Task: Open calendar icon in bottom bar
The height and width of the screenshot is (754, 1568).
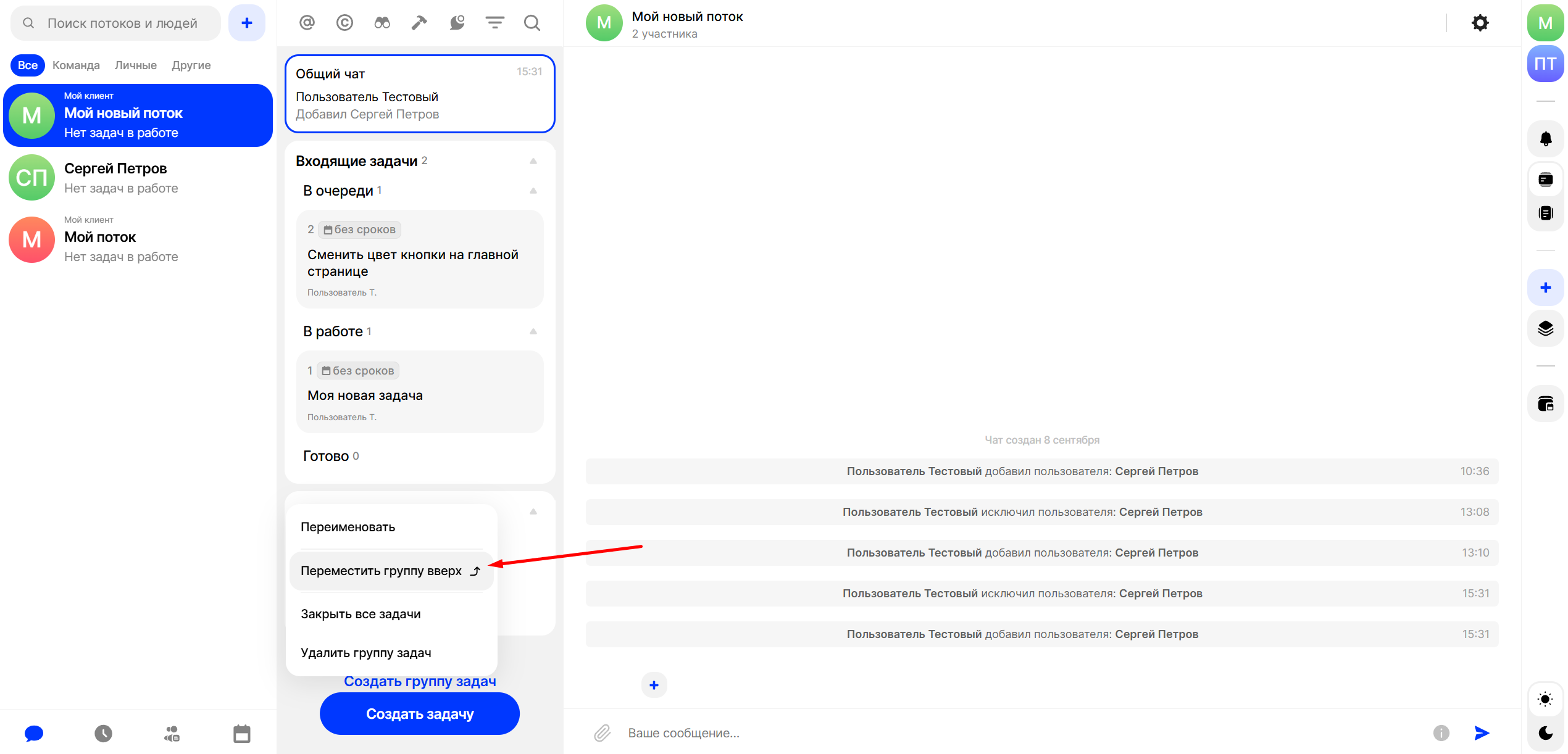Action: tap(241, 734)
